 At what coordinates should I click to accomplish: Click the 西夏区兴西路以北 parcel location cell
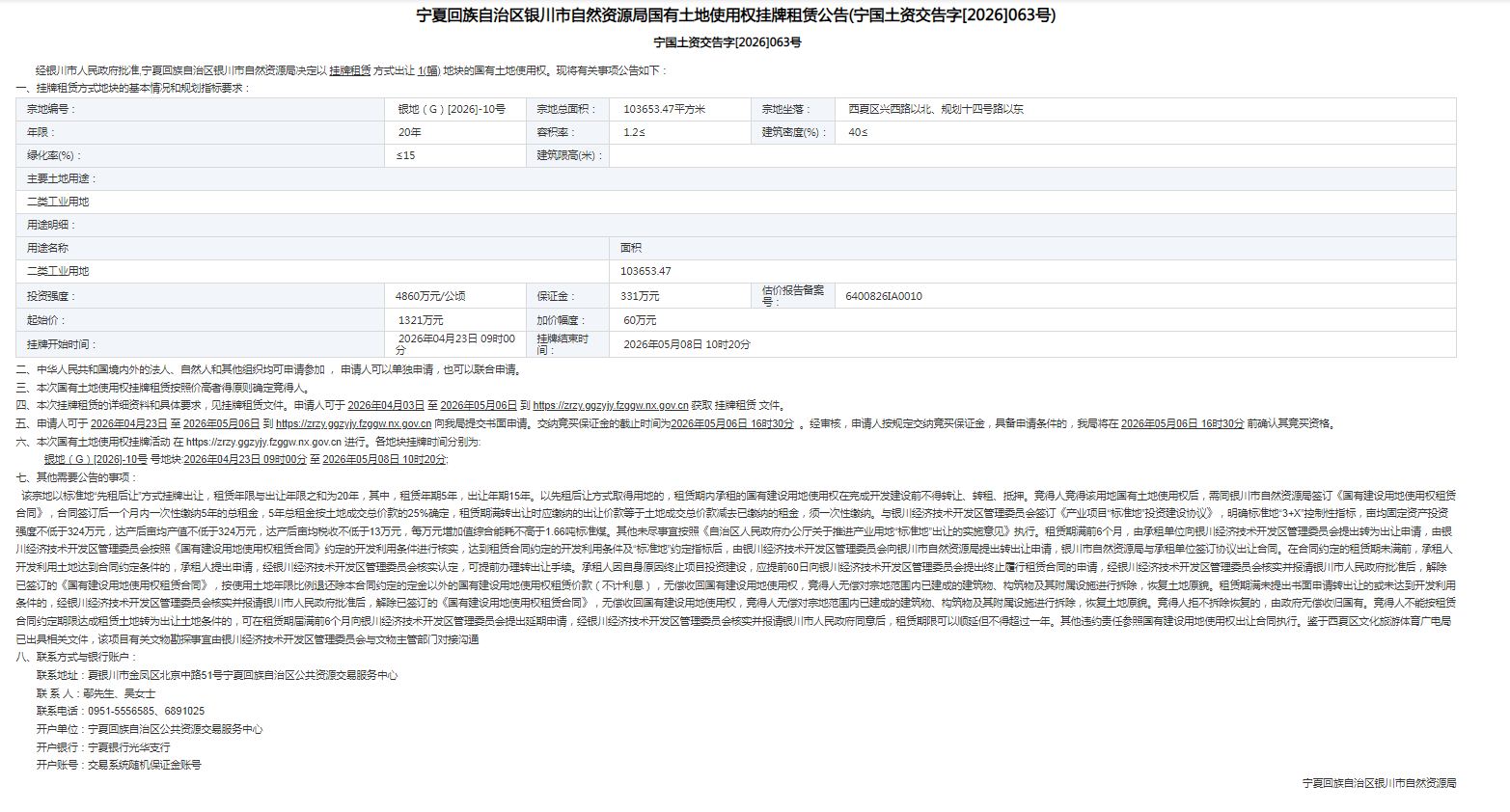click(x=935, y=110)
